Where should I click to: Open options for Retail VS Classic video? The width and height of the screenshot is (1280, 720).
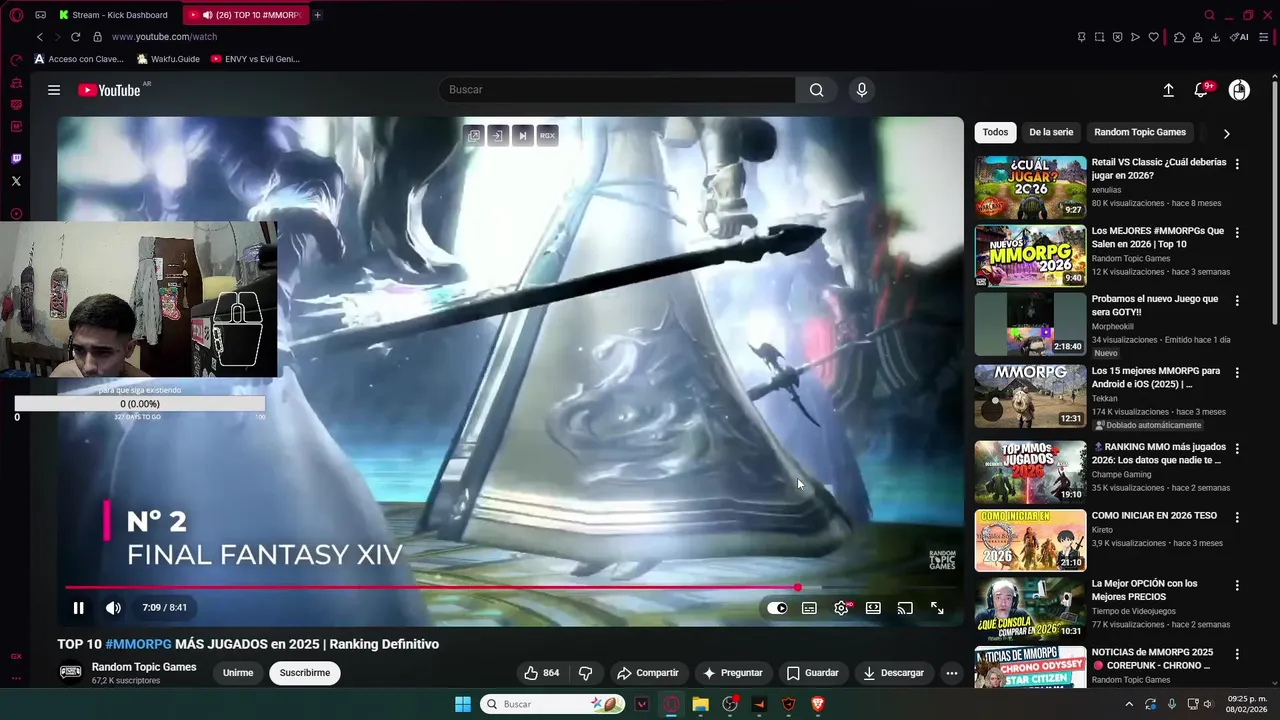1237,164
